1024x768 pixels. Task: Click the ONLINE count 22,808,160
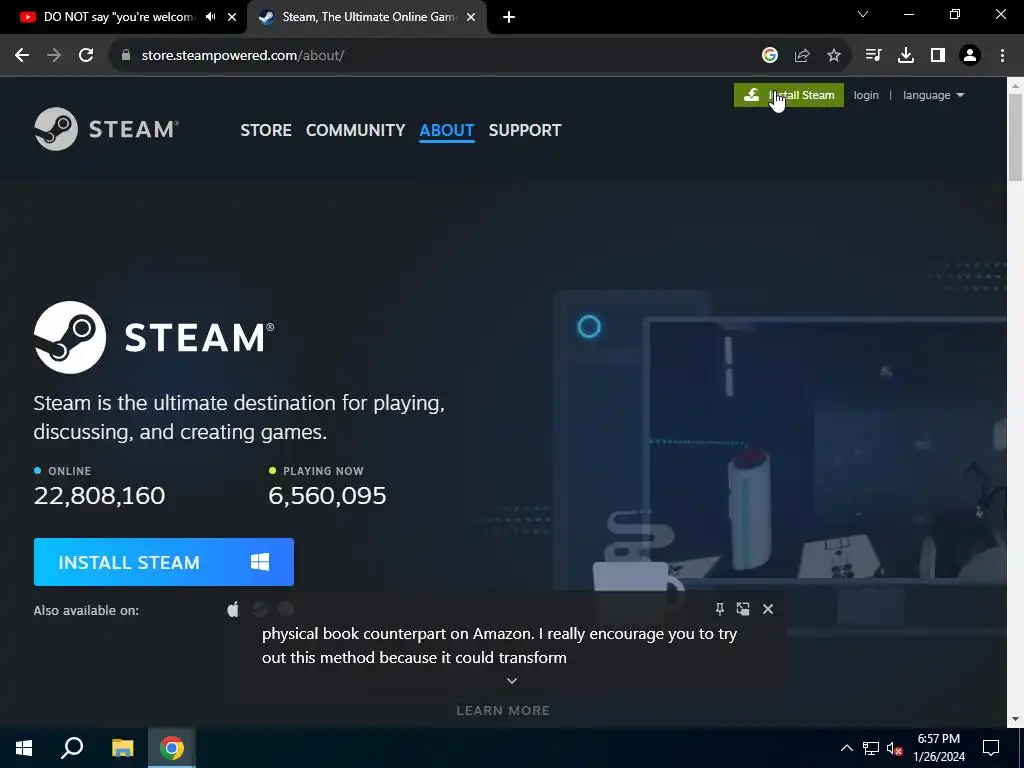pyautogui.click(x=99, y=496)
